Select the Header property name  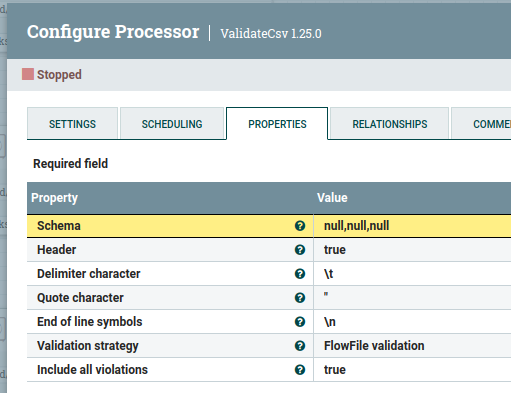coord(56,250)
